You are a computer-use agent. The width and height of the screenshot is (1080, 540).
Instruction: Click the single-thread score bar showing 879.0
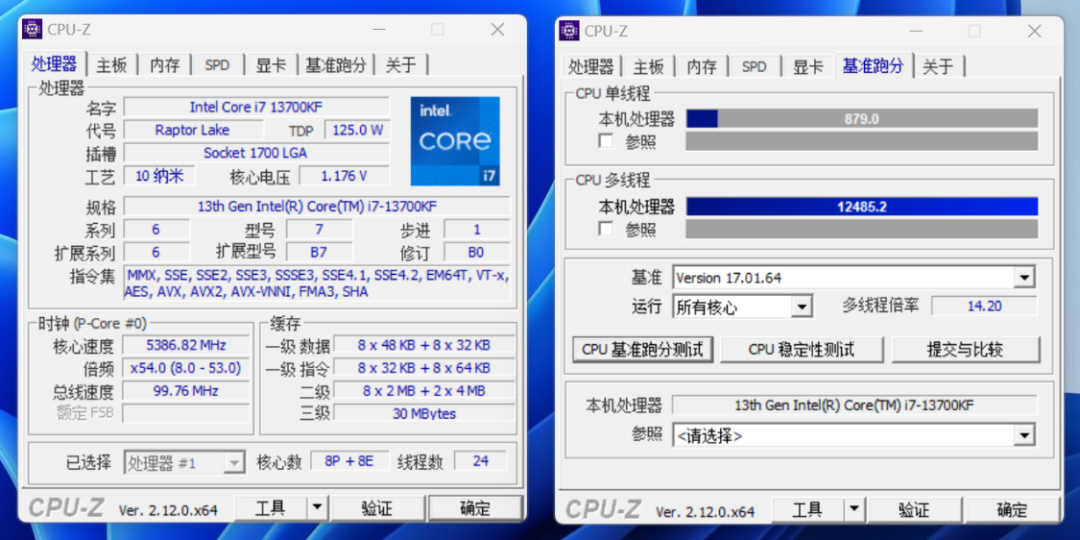coord(862,118)
